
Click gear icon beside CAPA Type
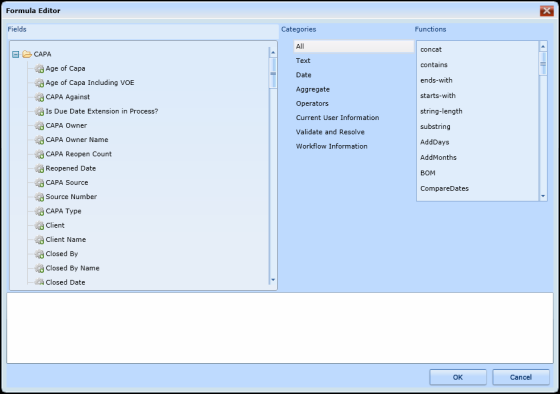click(39, 211)
